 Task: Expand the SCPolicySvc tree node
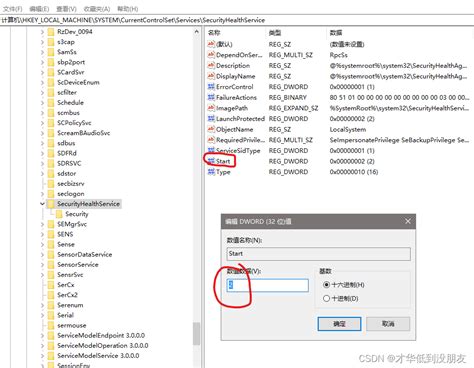[42, 123]
